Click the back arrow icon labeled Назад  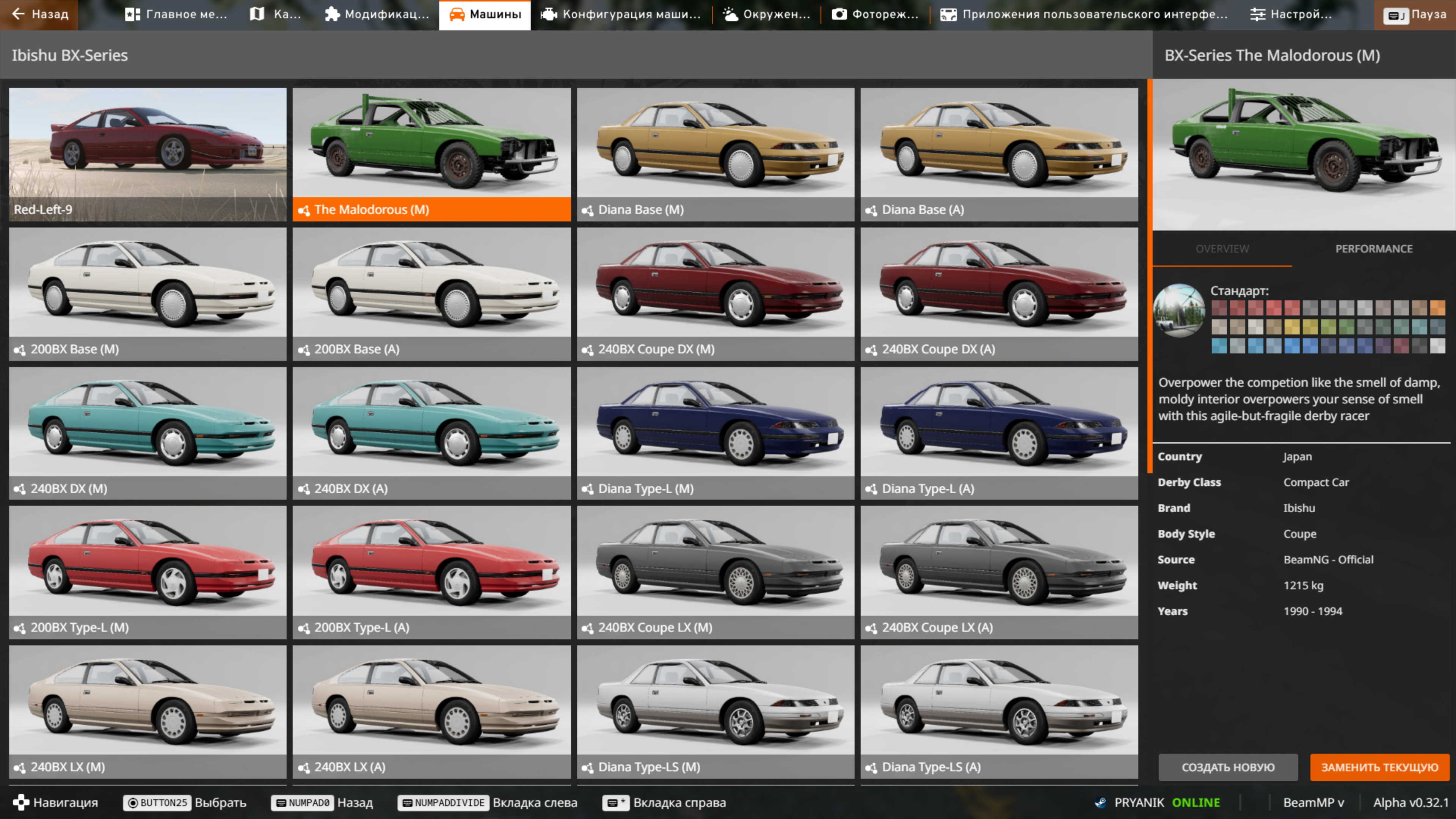pos(18,14)
